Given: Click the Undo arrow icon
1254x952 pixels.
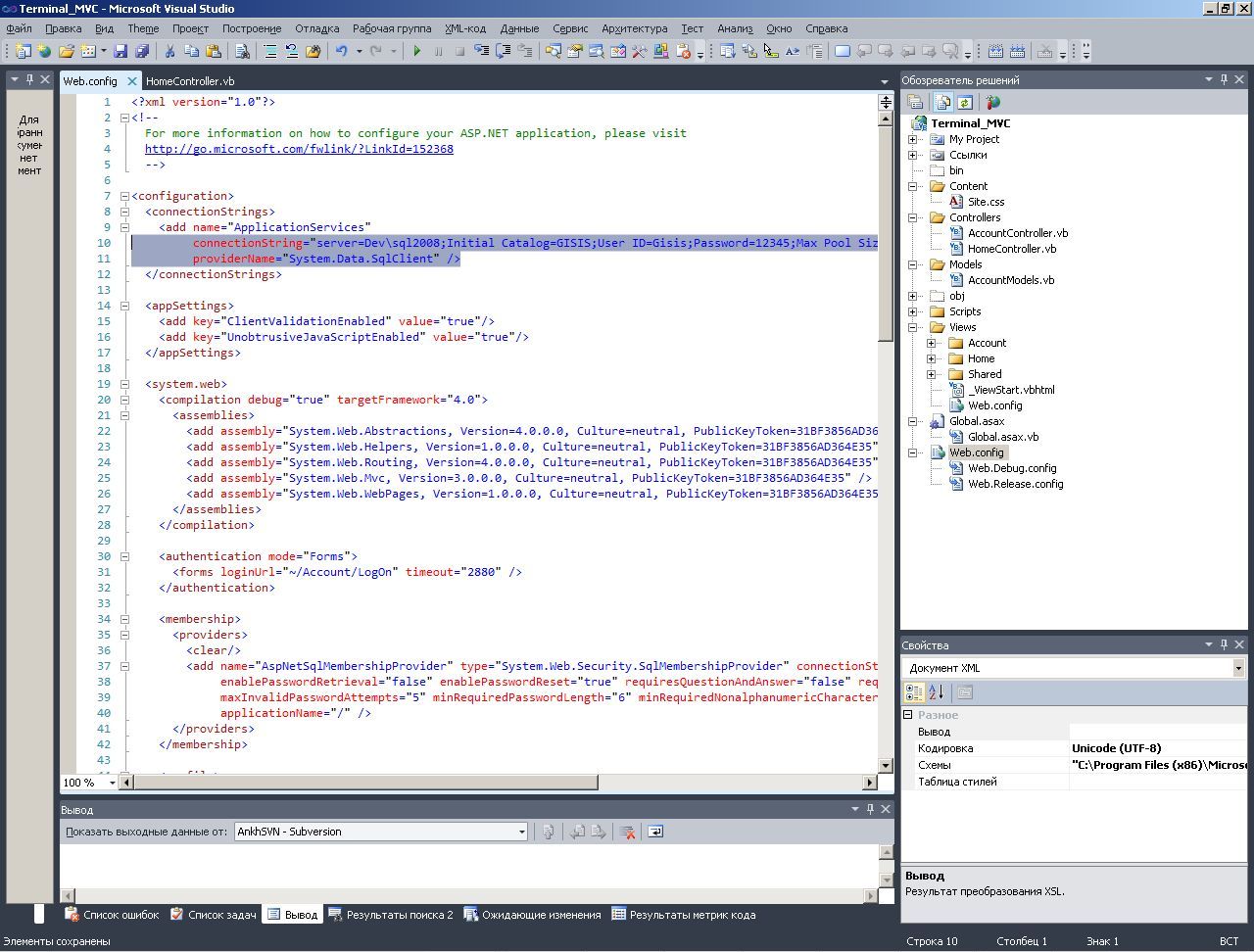Looking at the screenshot, I should click(341, 51).
